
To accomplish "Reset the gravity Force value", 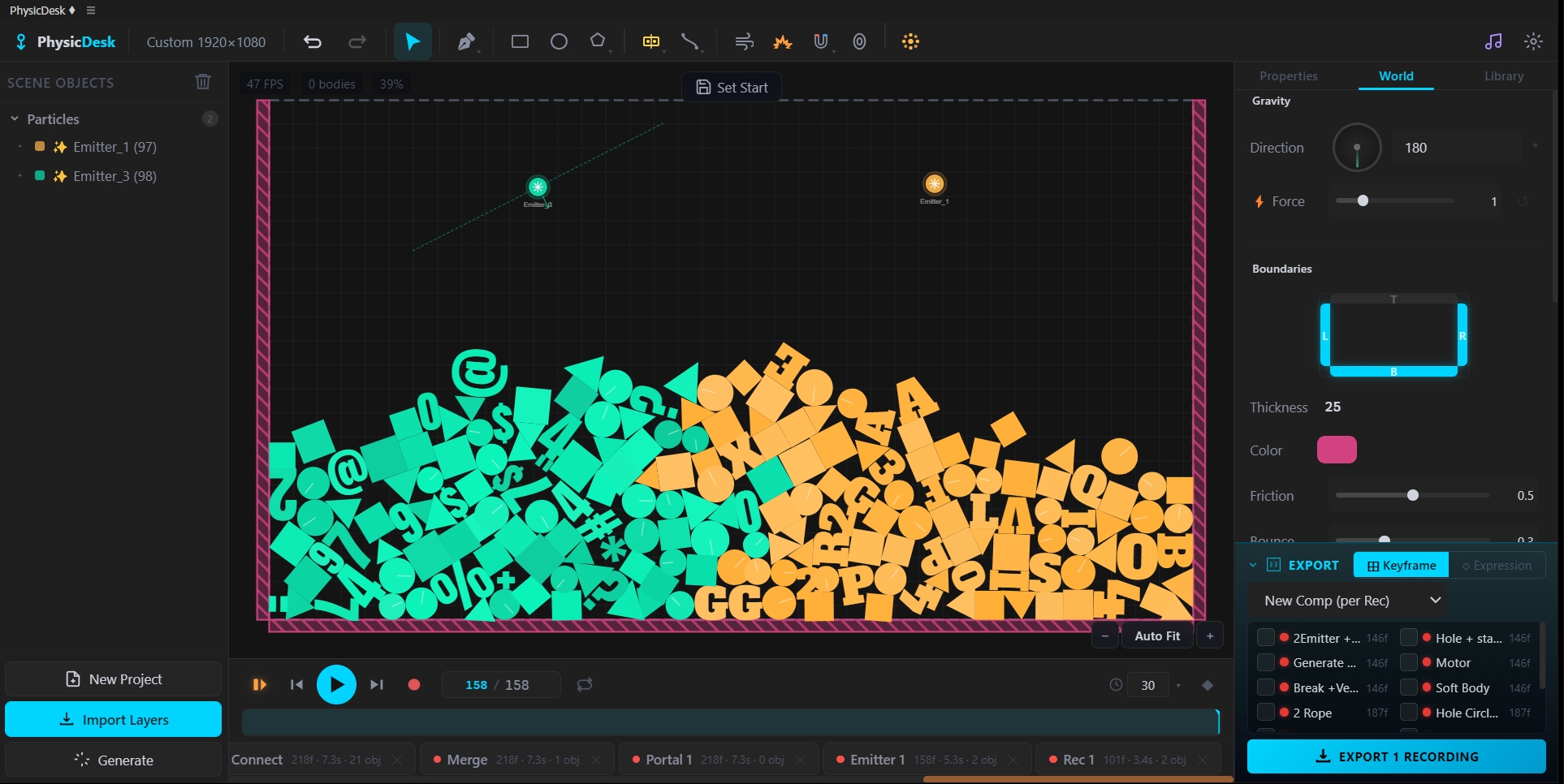I will (1523, 201).
